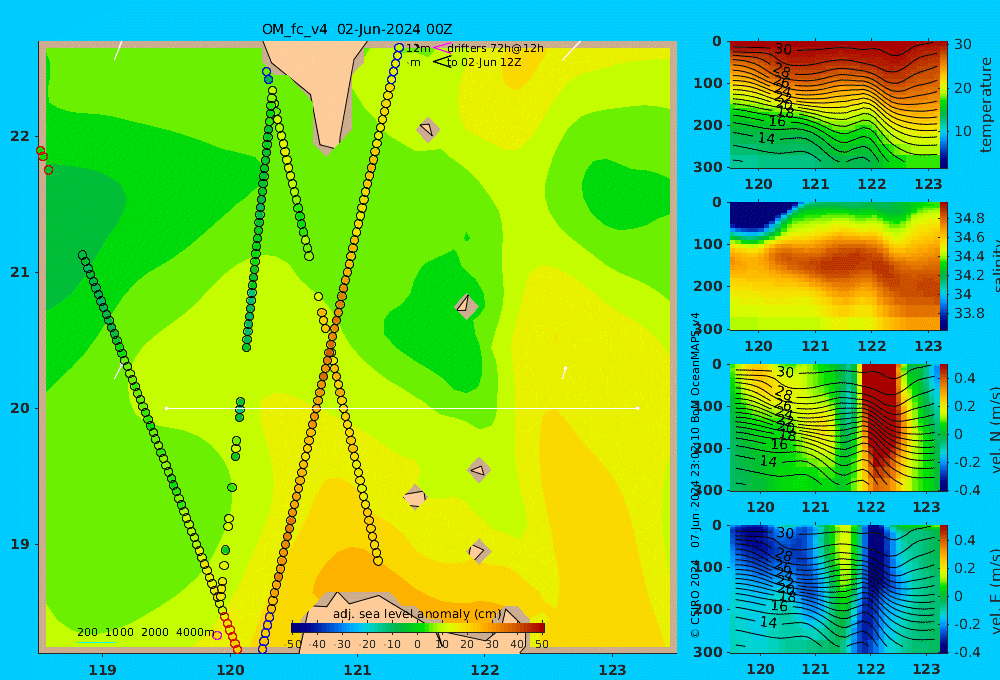The height and width of the screenshot is (680, 1000).
Task: Click the CSIRO 2024 OceanMAPS copyright text
Action: click(x=695, y=475)
